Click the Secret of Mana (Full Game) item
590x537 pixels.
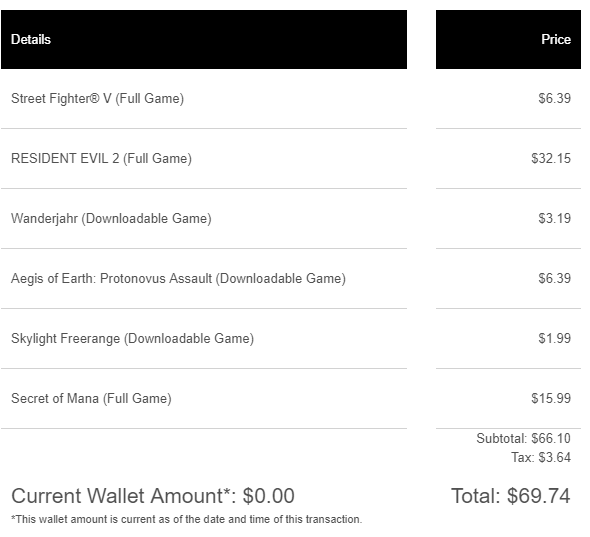coord(91,399)
